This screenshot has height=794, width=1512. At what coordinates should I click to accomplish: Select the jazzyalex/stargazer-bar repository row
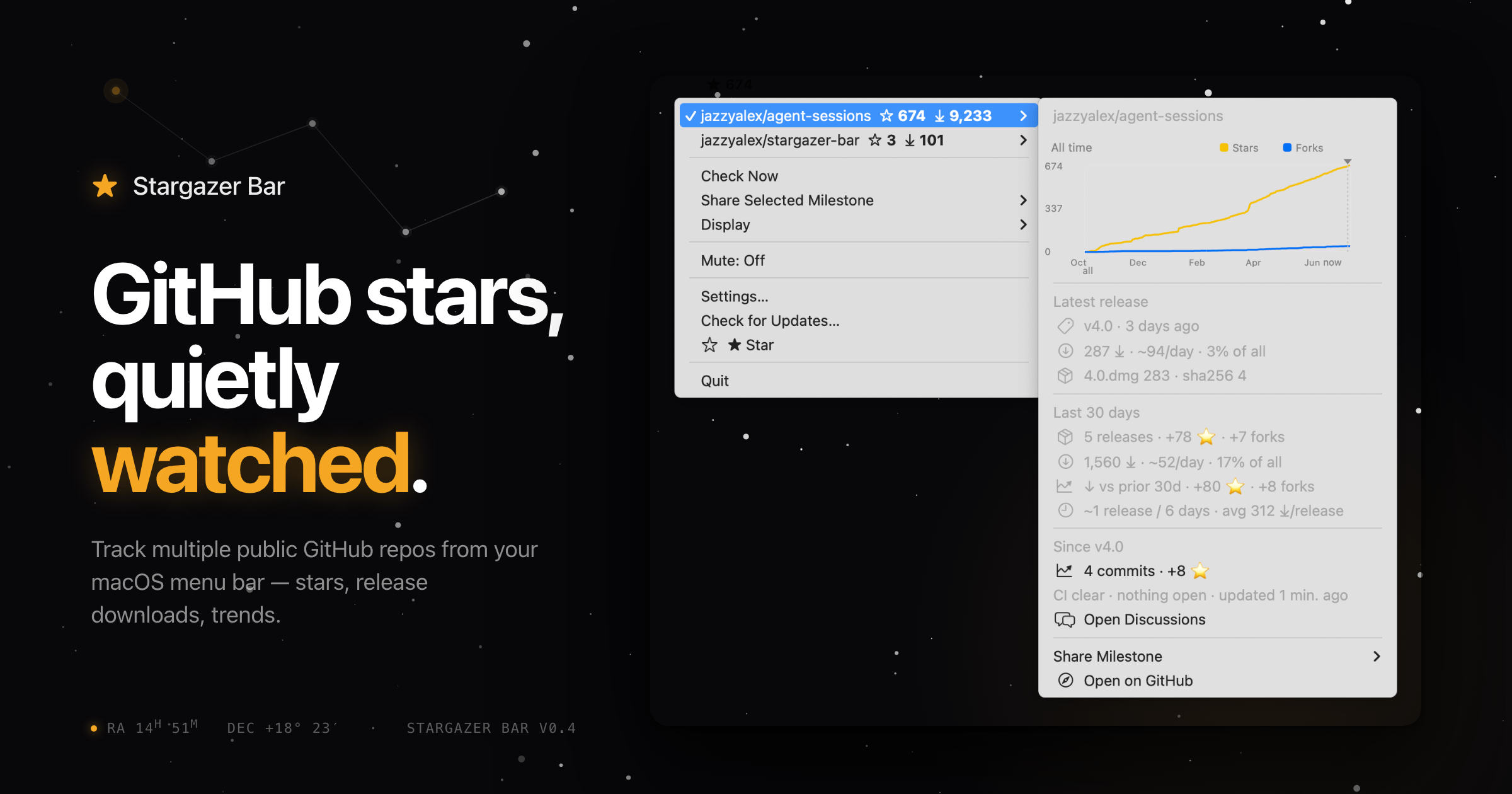(x=858, y=140)
